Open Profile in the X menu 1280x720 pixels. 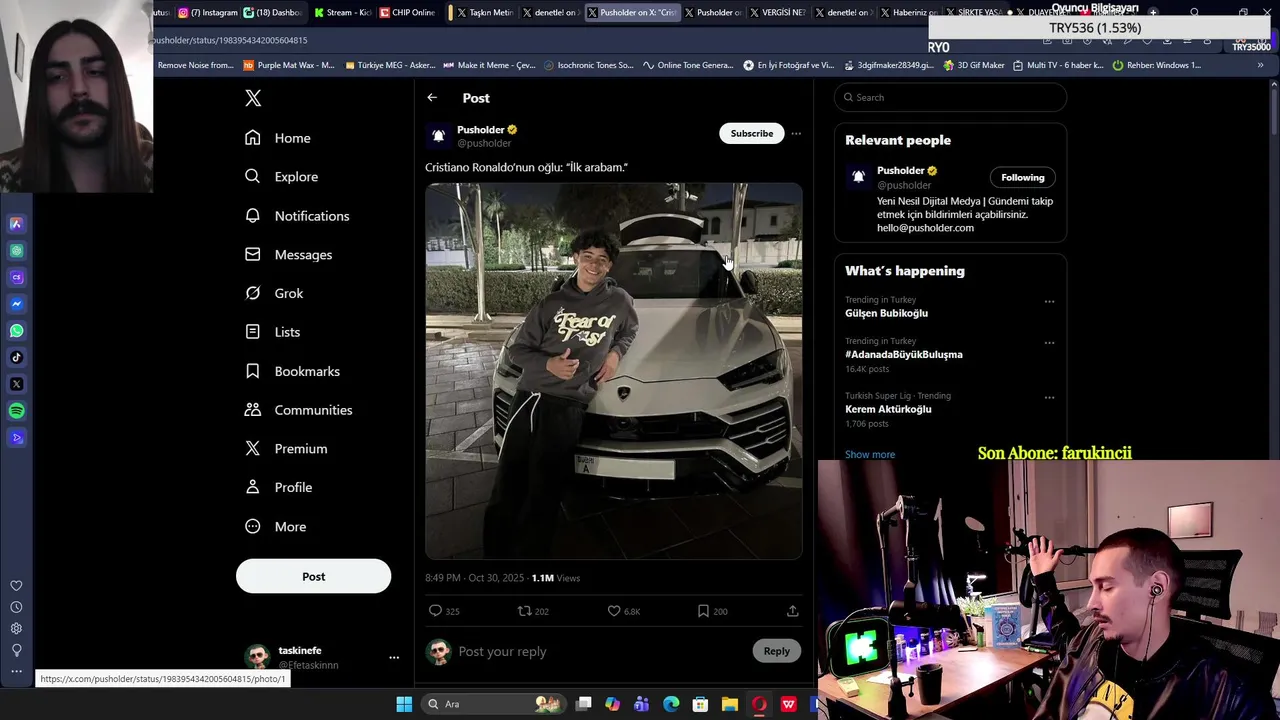click(x=278, y=487)
